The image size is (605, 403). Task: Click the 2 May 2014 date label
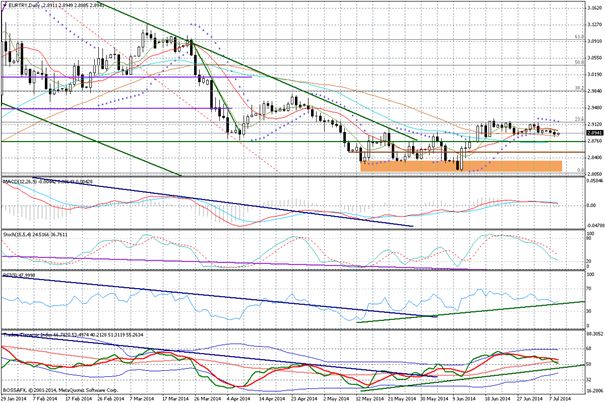tap(336, 398)
